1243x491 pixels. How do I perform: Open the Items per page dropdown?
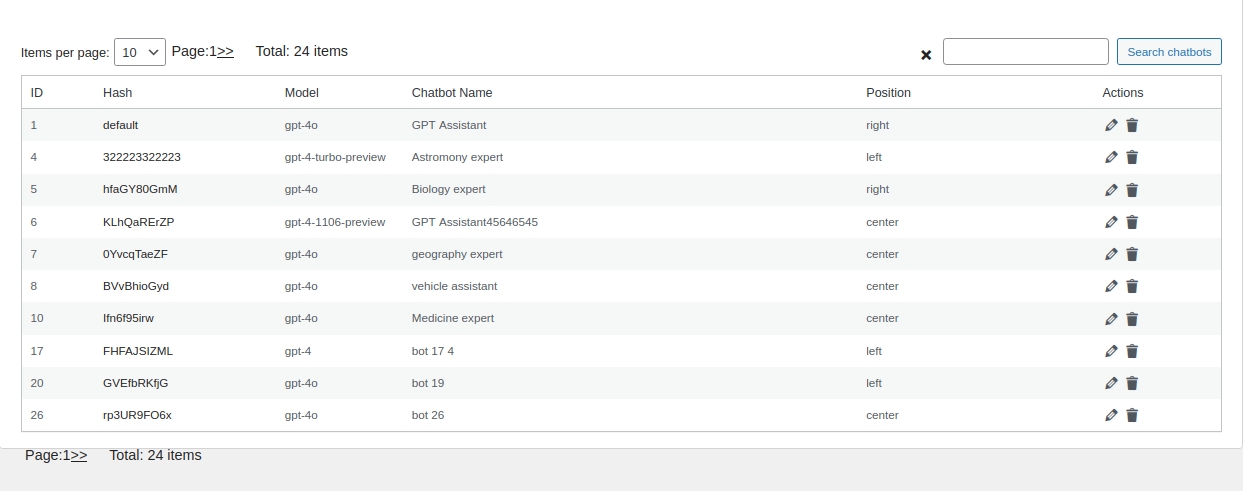(x=140, y=52)
